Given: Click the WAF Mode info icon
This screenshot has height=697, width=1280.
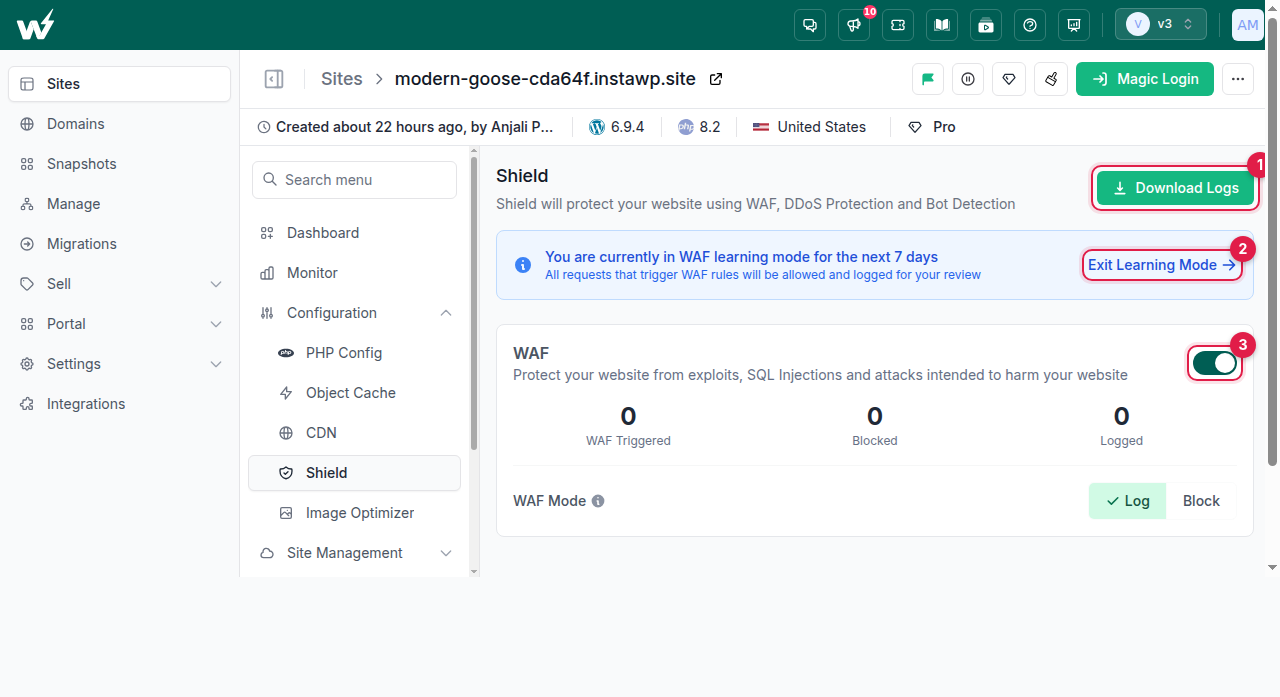Looking at the screenshot, I should pos(598,501).
